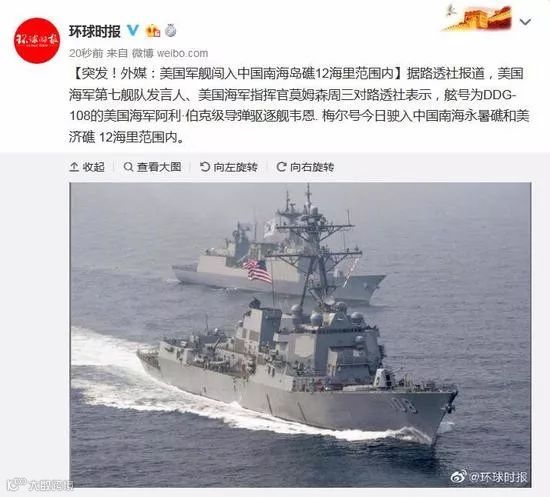
Task: Open the 环球时报 round red avatar
Action: (37, 40)
